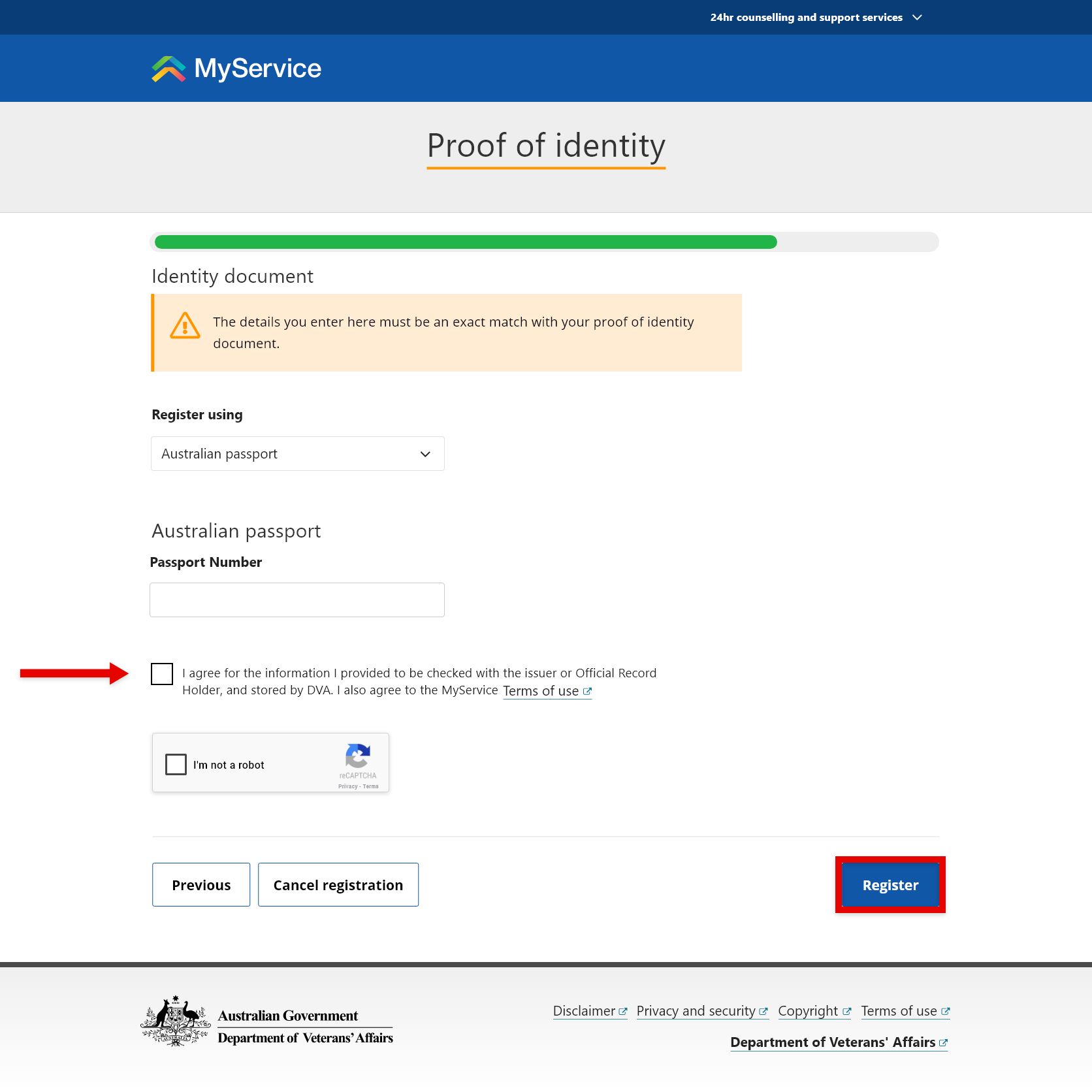Click the Previous button
The image size is (1092, 1092).
pos(201,885)
